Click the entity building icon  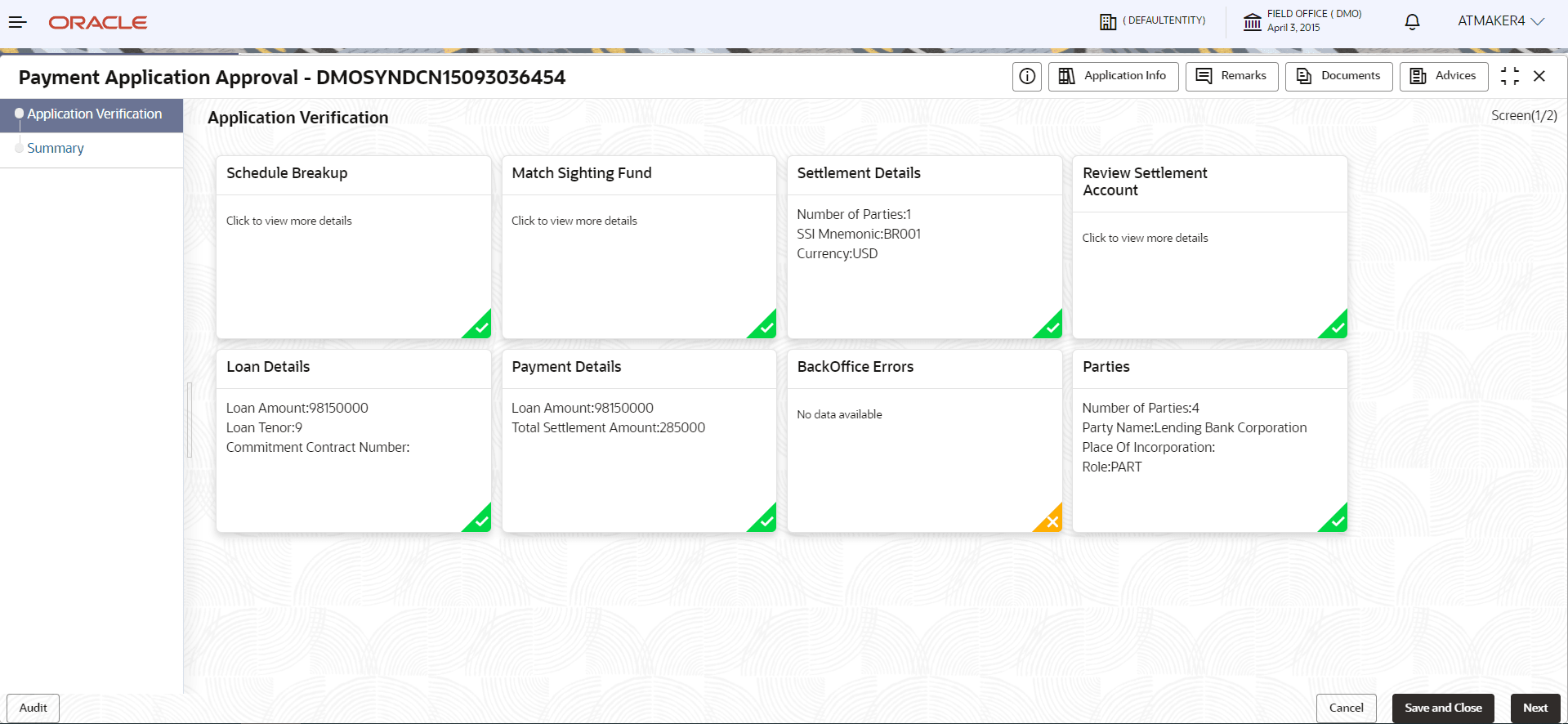pyautogui.click(x=1107, y=22)
